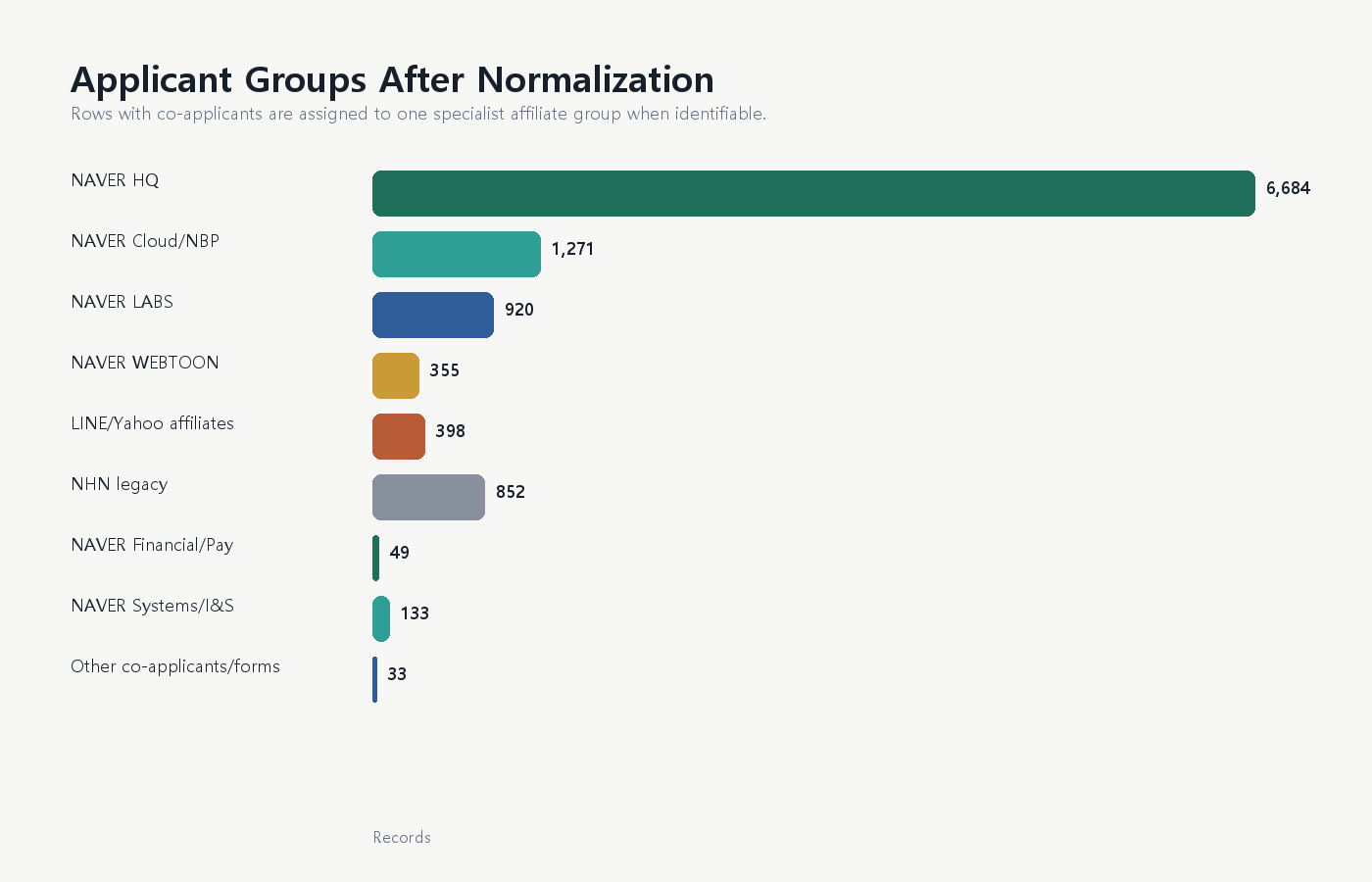Image resolution: width=1372 pixels, height=882 pixels.
Task: Click the thin NAVER Financial/Pay bar
Action: point(375,558)
